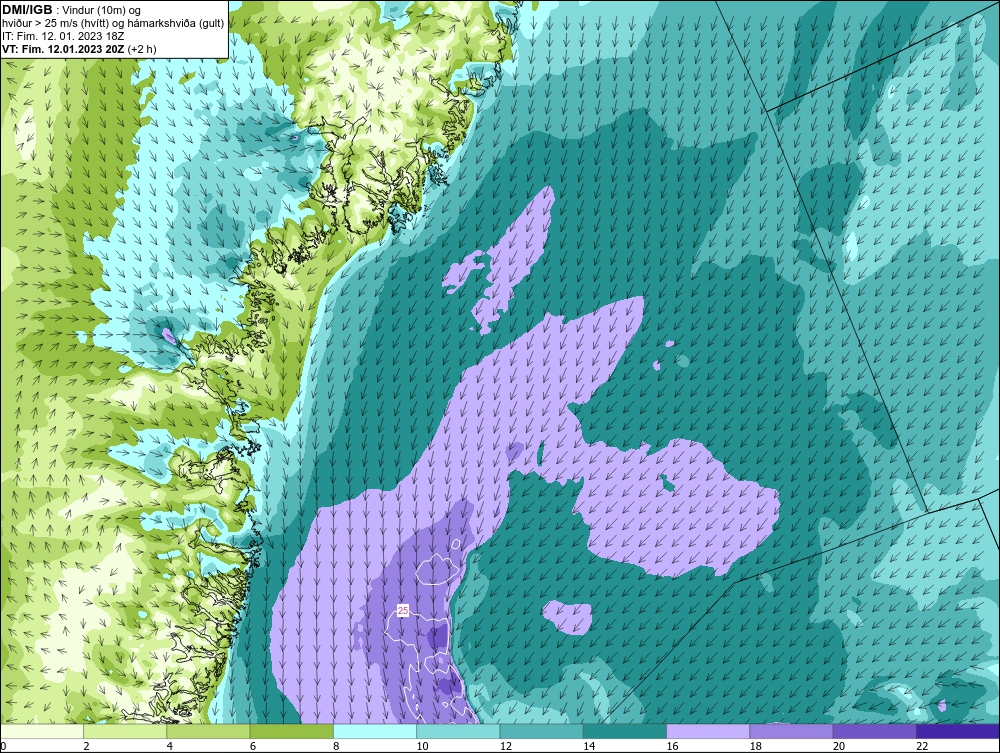Click legend scale value 0
This screenshot has height=753, width=1000.
3,747
